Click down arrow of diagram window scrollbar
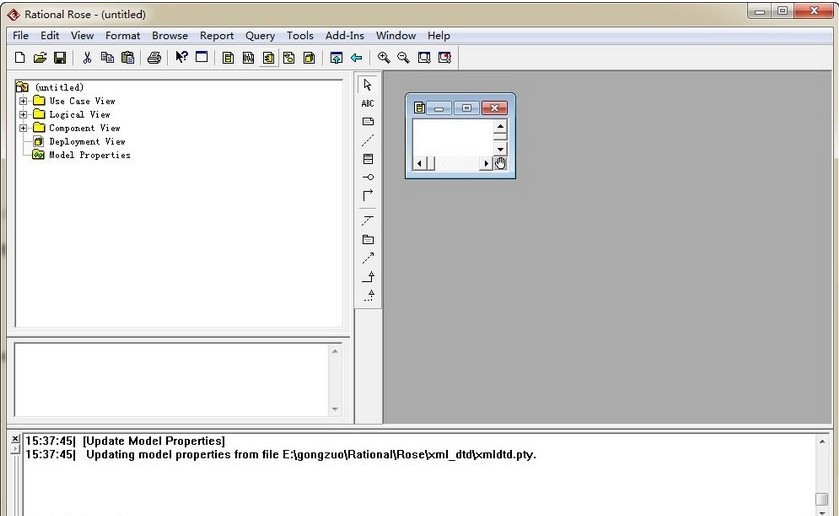Viewport: 839px width, 516px height. tap(500, 148)
